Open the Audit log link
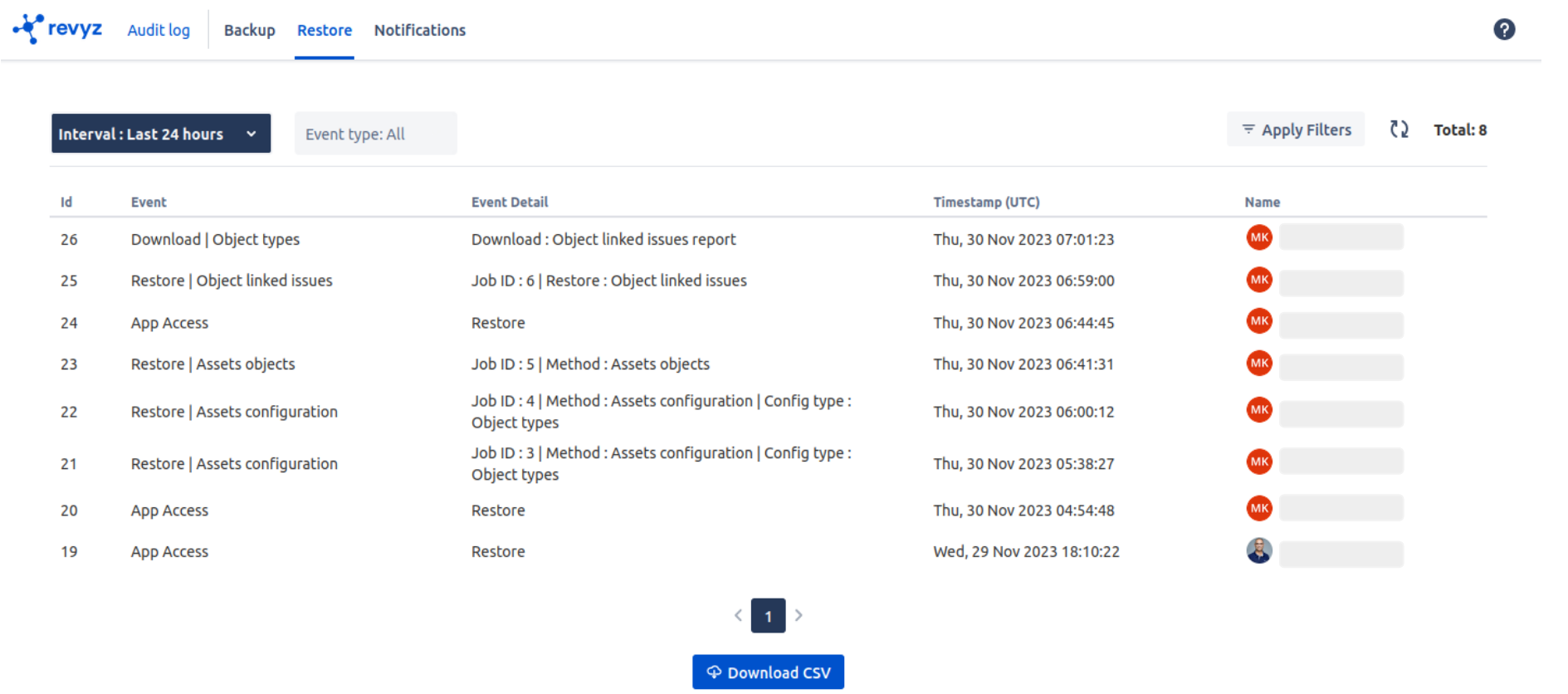Screen dimensions: 1568x694 [x=159, y=30]
